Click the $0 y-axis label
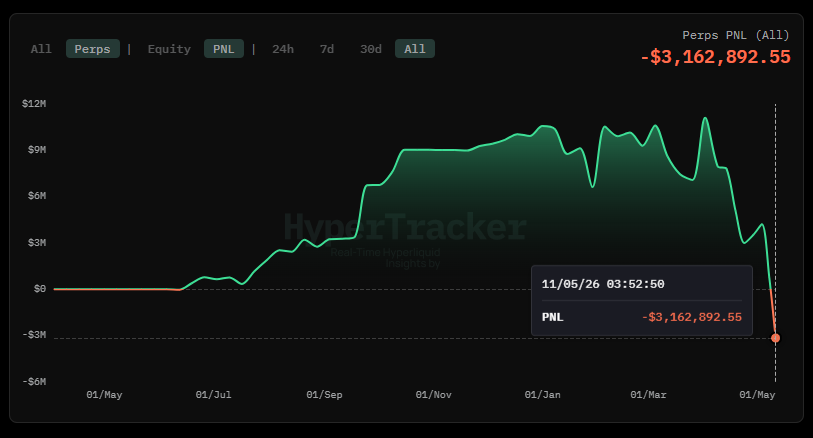The height and width of the screenshot is (438, 813). pyautogui.click(x=40, y=289)
